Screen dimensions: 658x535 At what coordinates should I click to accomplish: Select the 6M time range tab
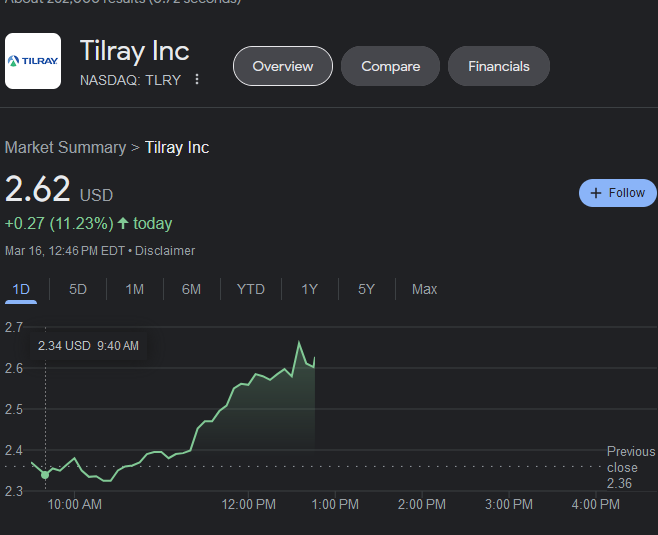tap(191, 289)
